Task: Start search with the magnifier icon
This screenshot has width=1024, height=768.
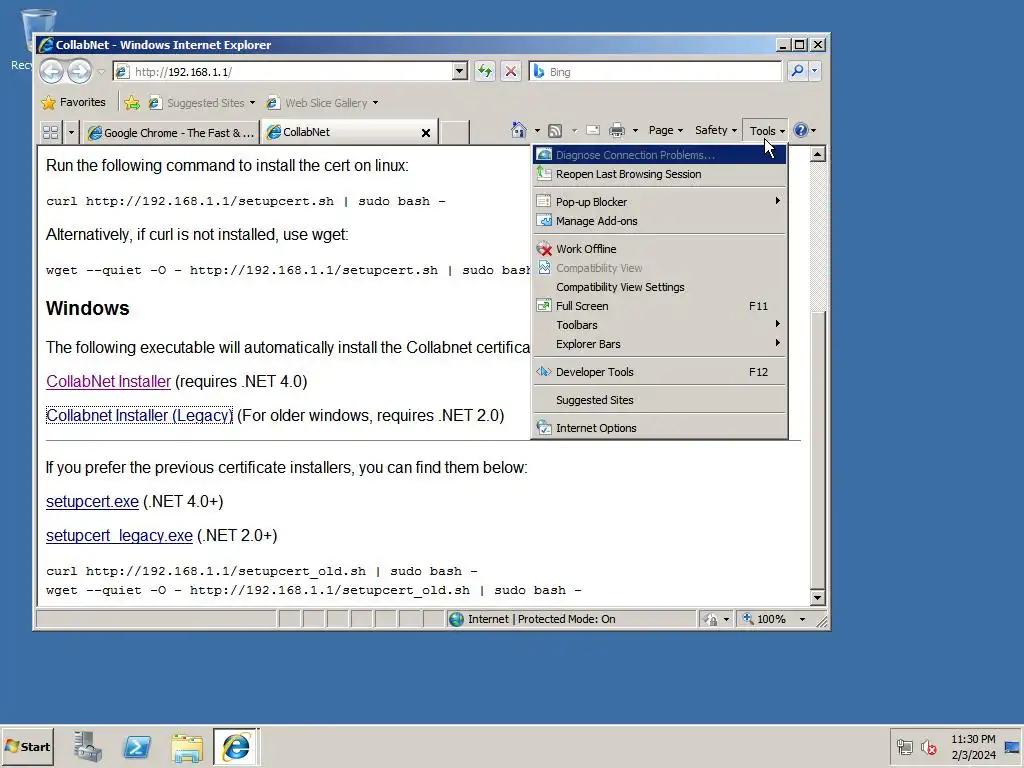Action: coord(797,71)
